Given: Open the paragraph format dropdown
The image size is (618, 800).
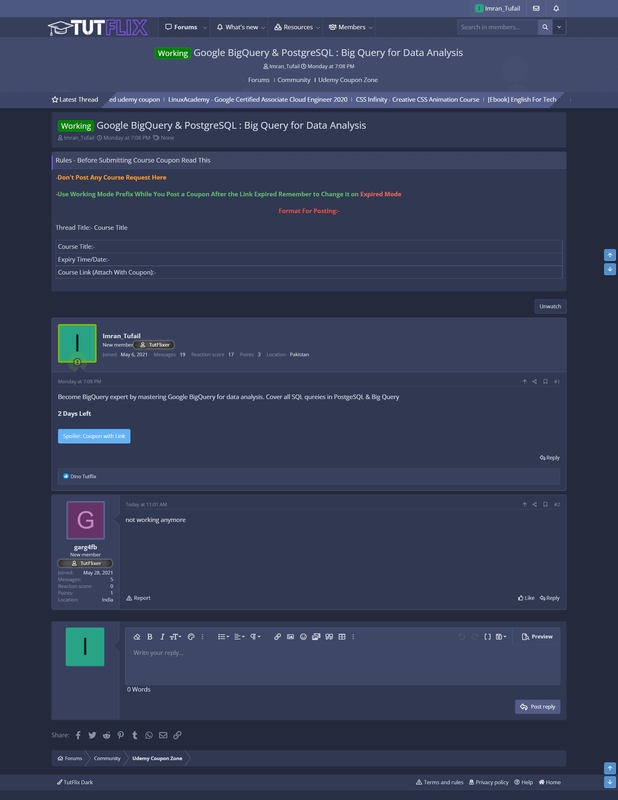Looking at the screenshot, I should [255, 636].
